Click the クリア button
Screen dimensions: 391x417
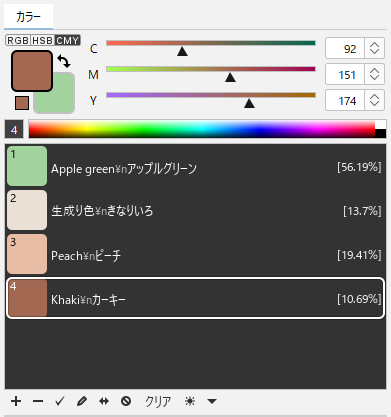coord(158,401)
